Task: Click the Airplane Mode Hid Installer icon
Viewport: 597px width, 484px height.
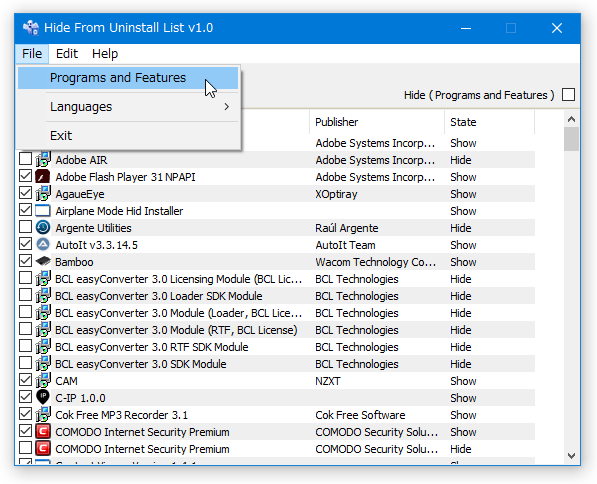Action: pos(43,211)
